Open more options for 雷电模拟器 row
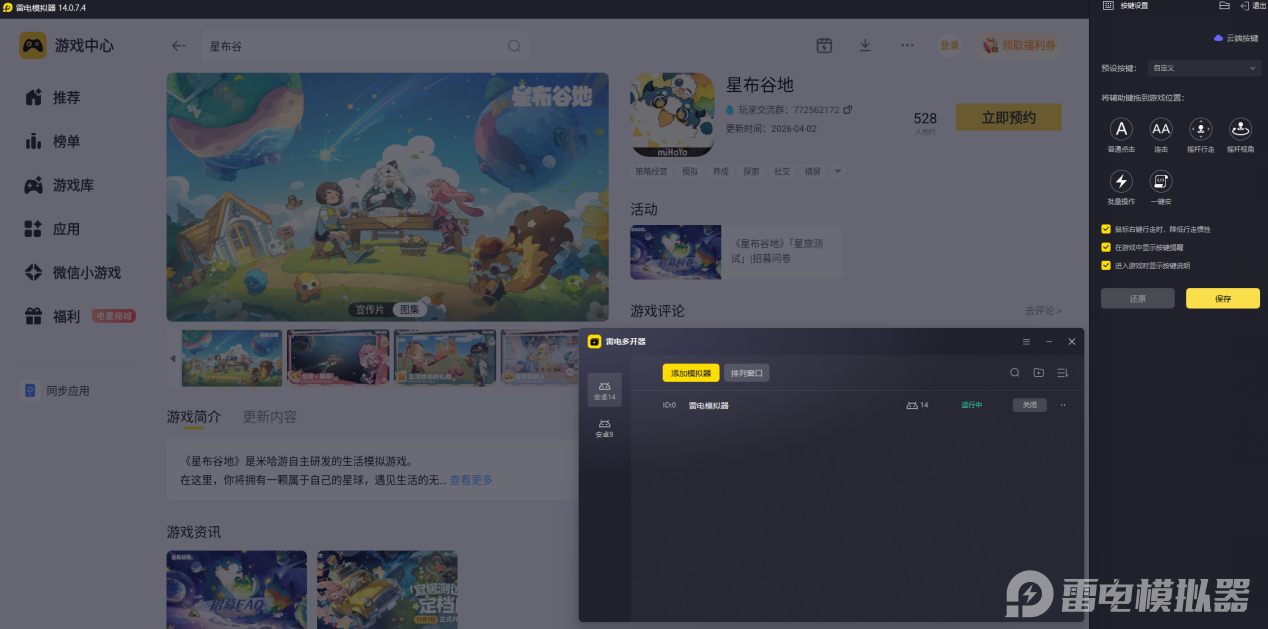Viewport: 1268px width, 629px height. tap(1063, 405)
